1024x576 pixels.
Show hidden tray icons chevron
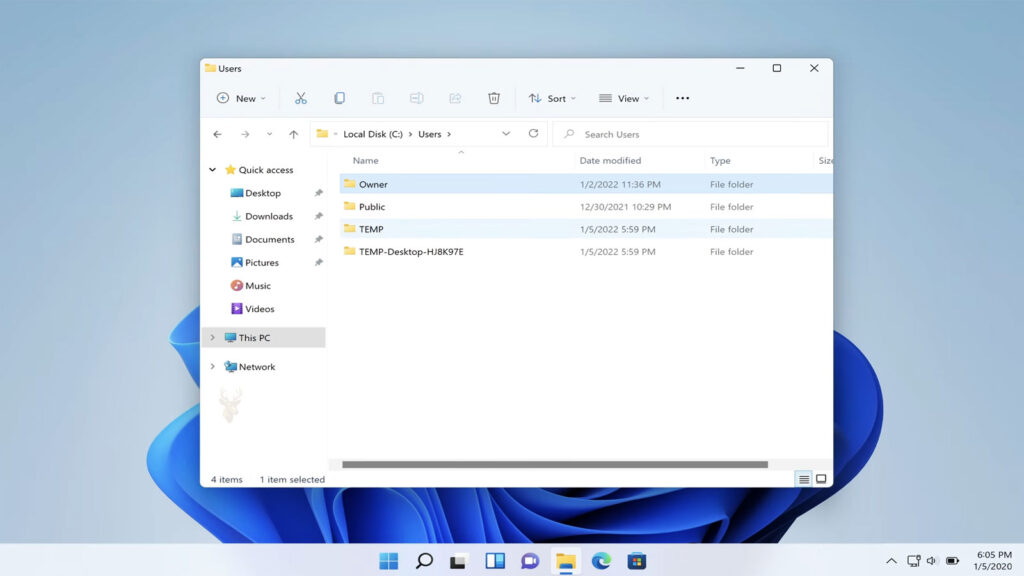point(891,561)
